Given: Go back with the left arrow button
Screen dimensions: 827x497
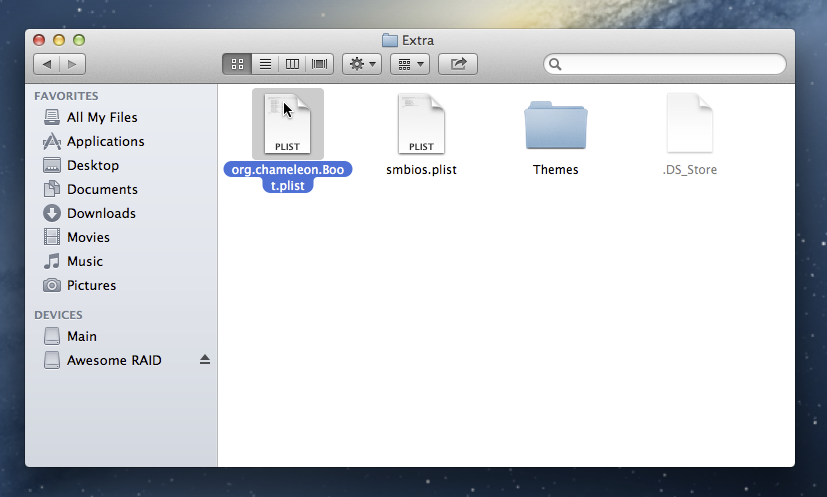Looking at the screenshot, I should tap(46, 64).
